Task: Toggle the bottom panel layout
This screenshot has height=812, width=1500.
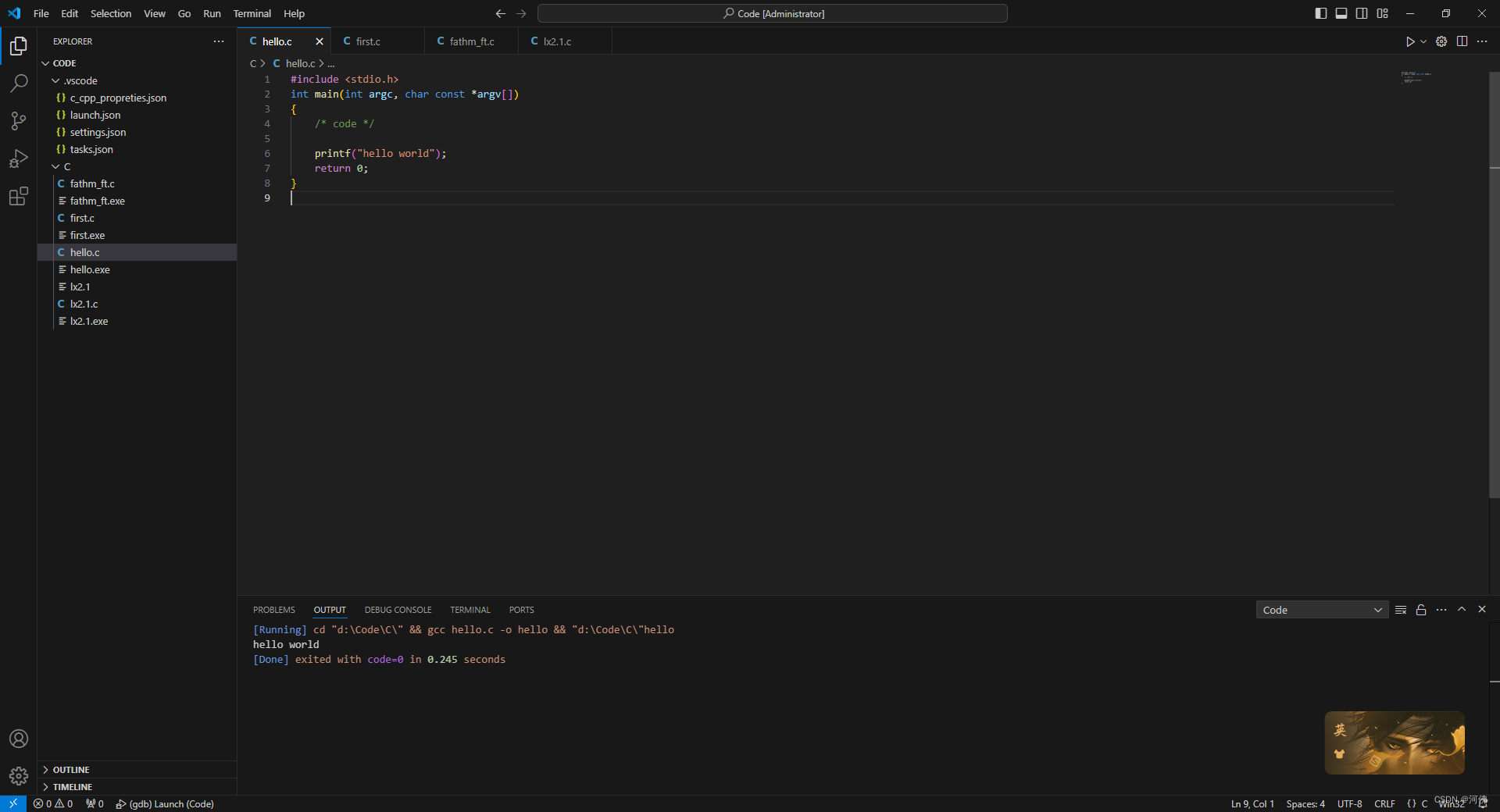Action: coord(1341,13)
